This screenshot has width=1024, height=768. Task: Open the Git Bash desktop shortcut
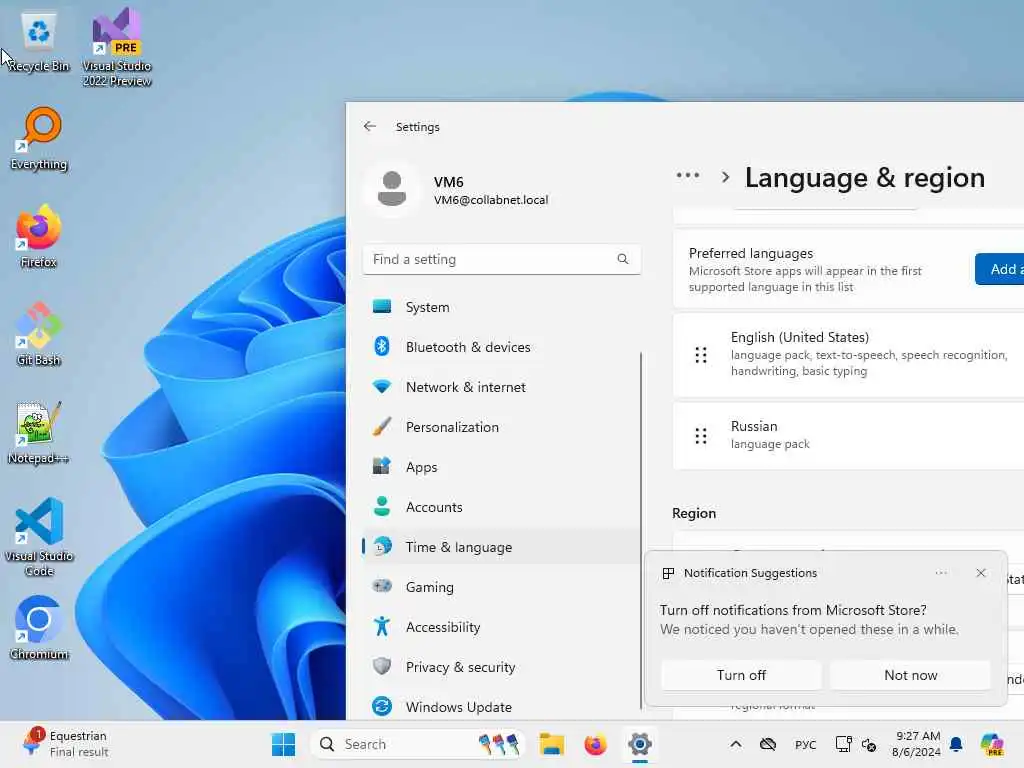[39, 334]
